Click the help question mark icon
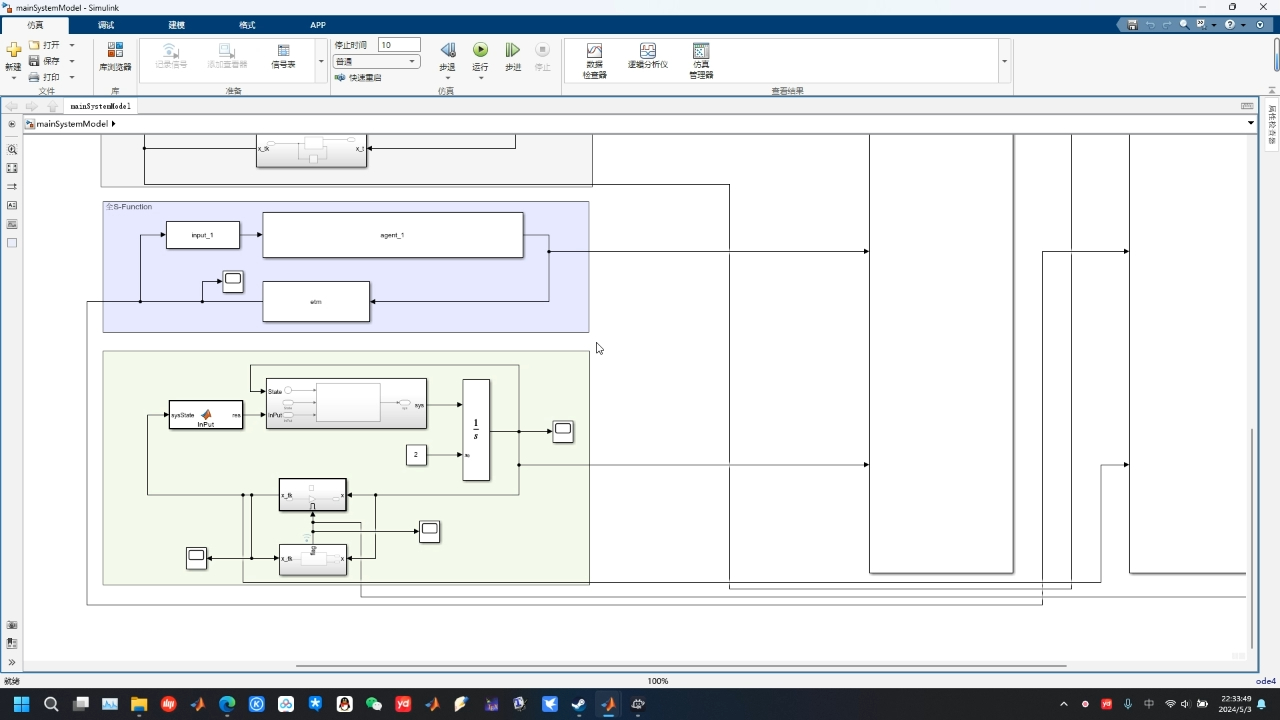 click(1230, 24)
